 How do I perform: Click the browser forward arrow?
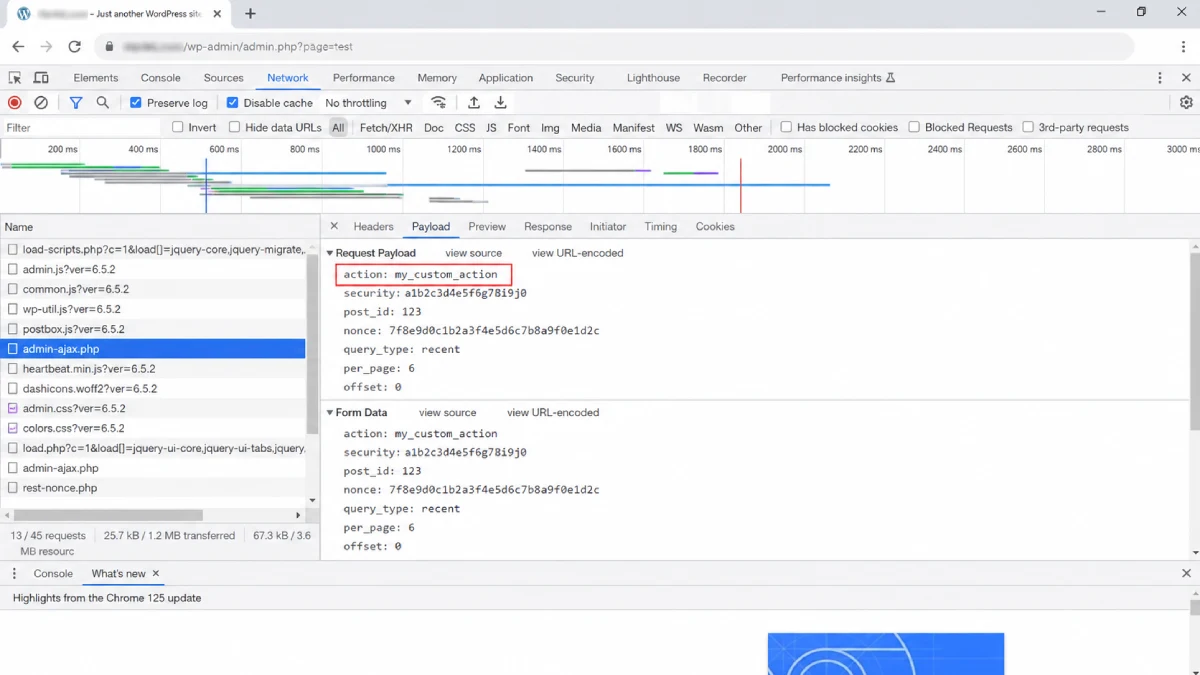pyautogui.click(x=46, y=46)
